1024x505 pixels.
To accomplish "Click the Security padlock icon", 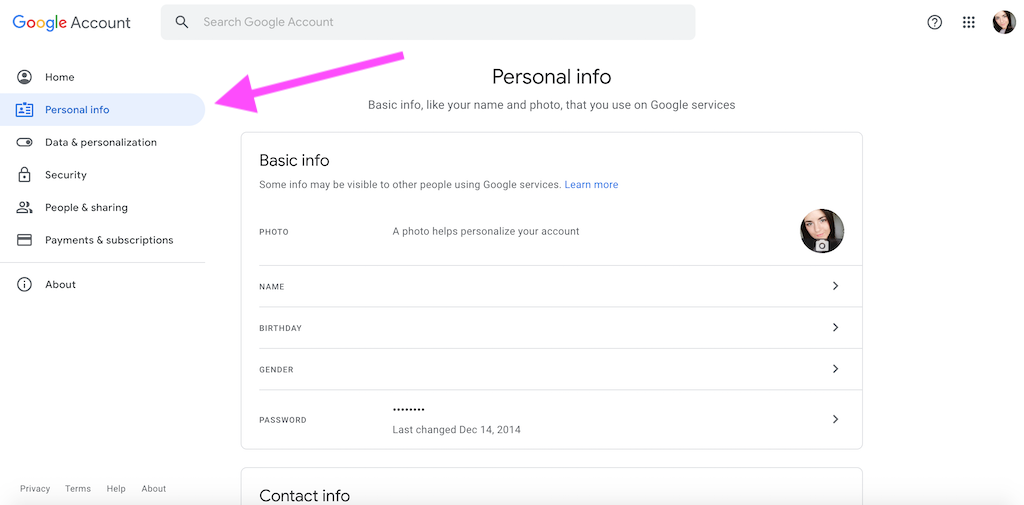I will tap(24, 175).
